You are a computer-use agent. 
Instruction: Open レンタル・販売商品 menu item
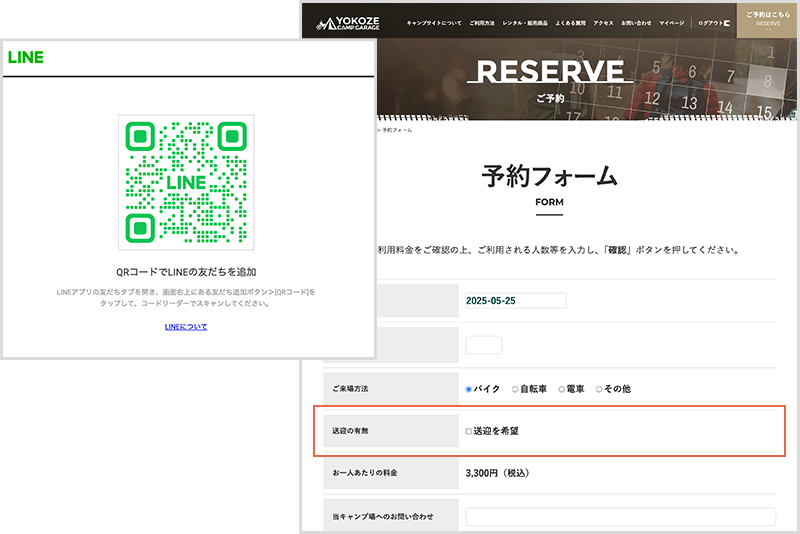pyautogui.click(x=524, y=23)
